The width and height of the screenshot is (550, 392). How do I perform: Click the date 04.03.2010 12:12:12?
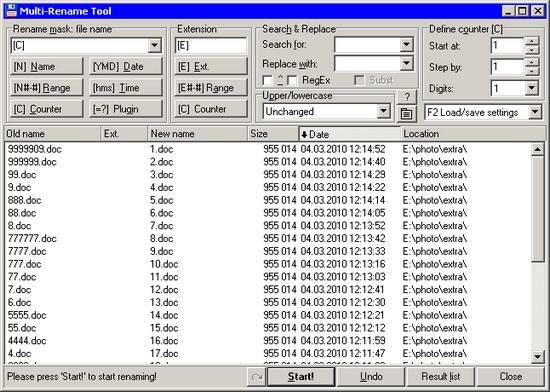tap(343, 328)
